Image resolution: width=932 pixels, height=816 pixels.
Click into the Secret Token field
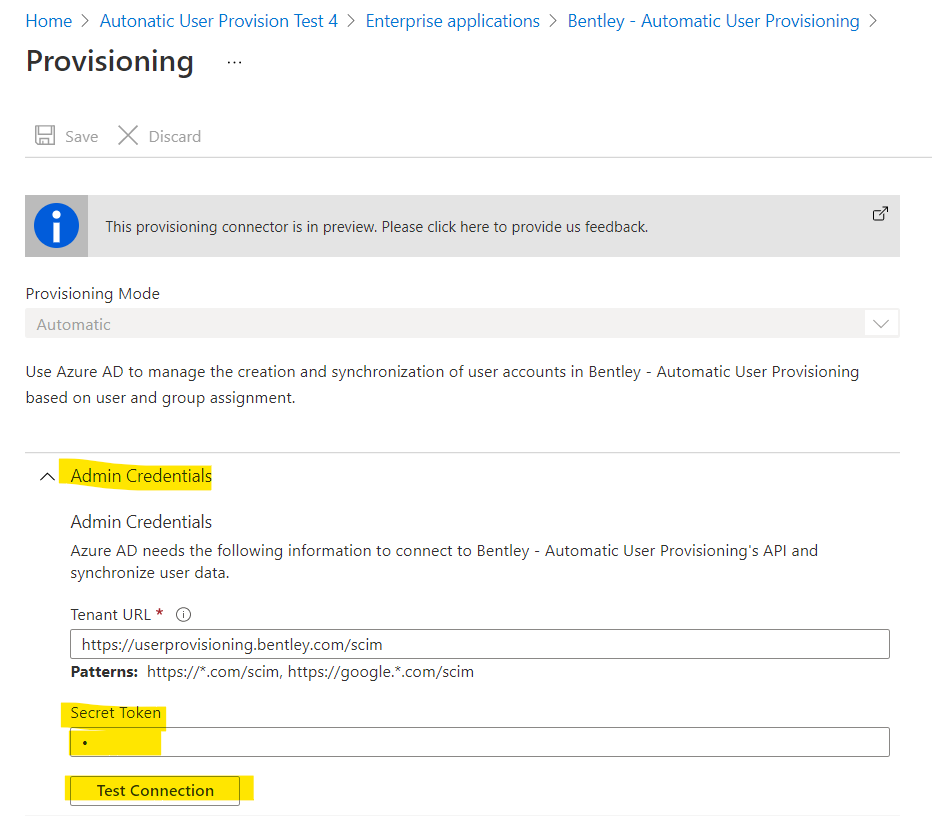coord(480,742)
